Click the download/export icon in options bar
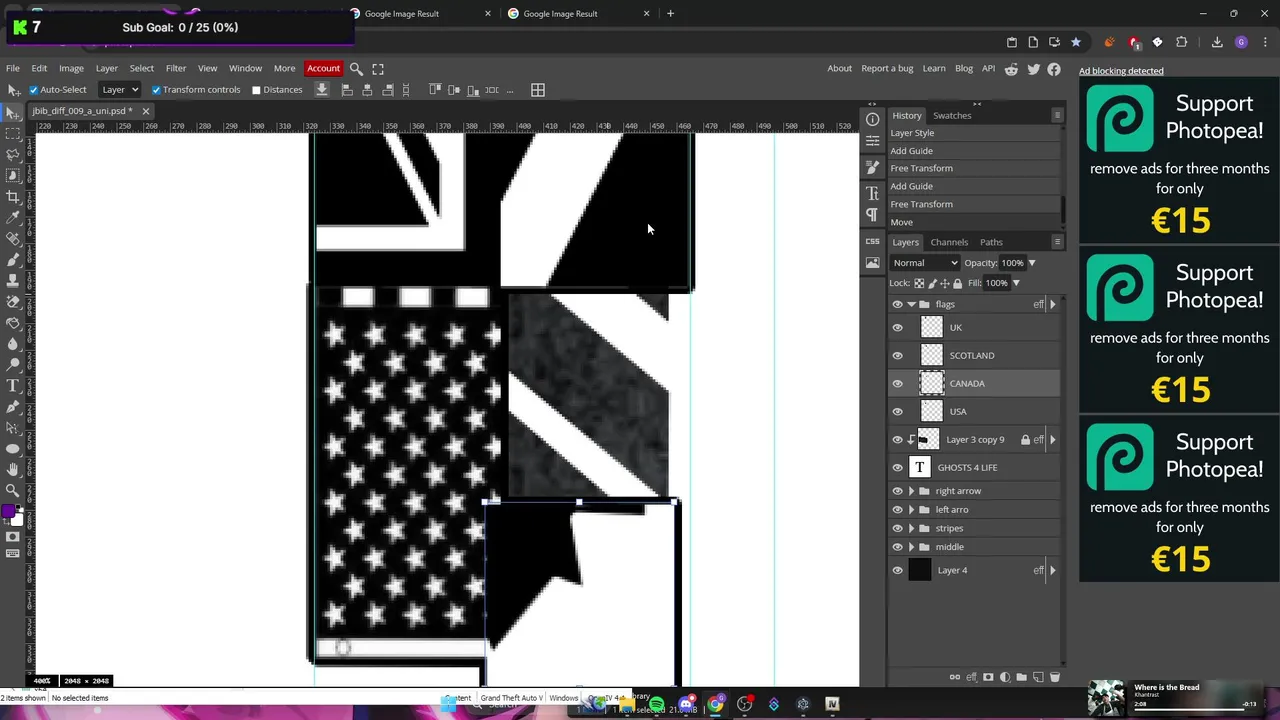The width and height of the screenshot is (1280, 720). pos(322,89)
